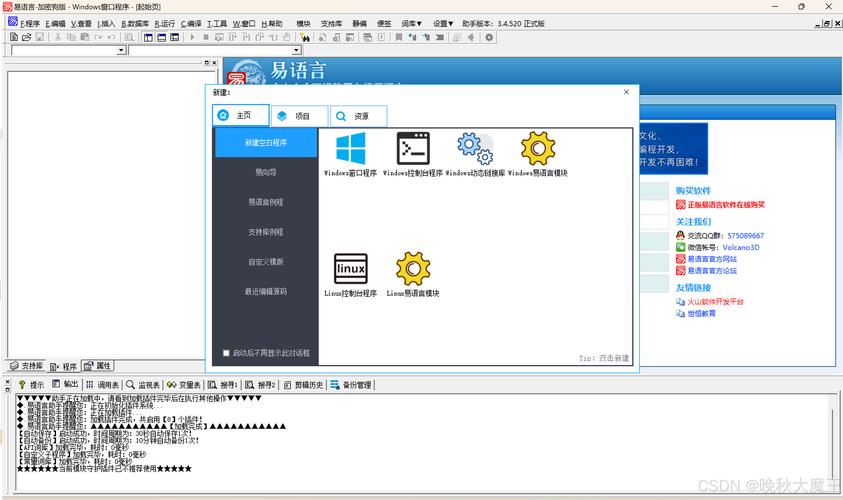
Task: Open the T.工具 menu
Action: [217, 24]
